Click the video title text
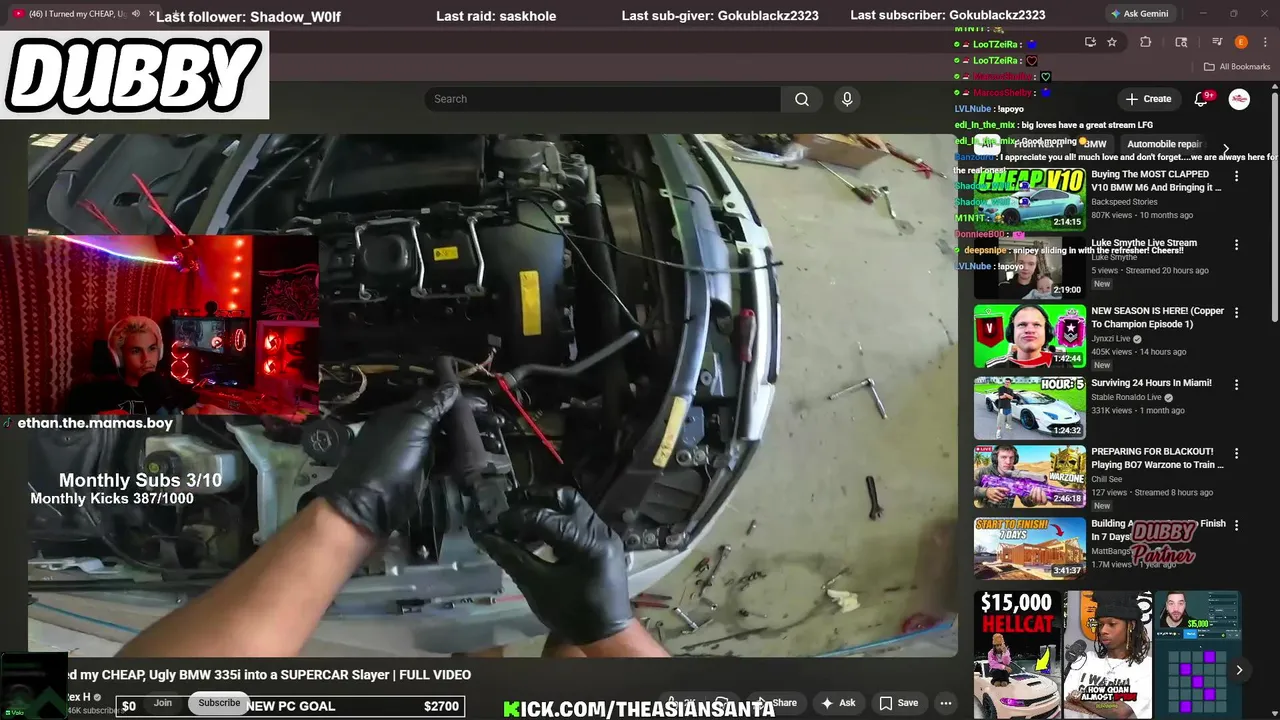The height and width of the screenshot is (720, 1280). (x=269, y=675)
